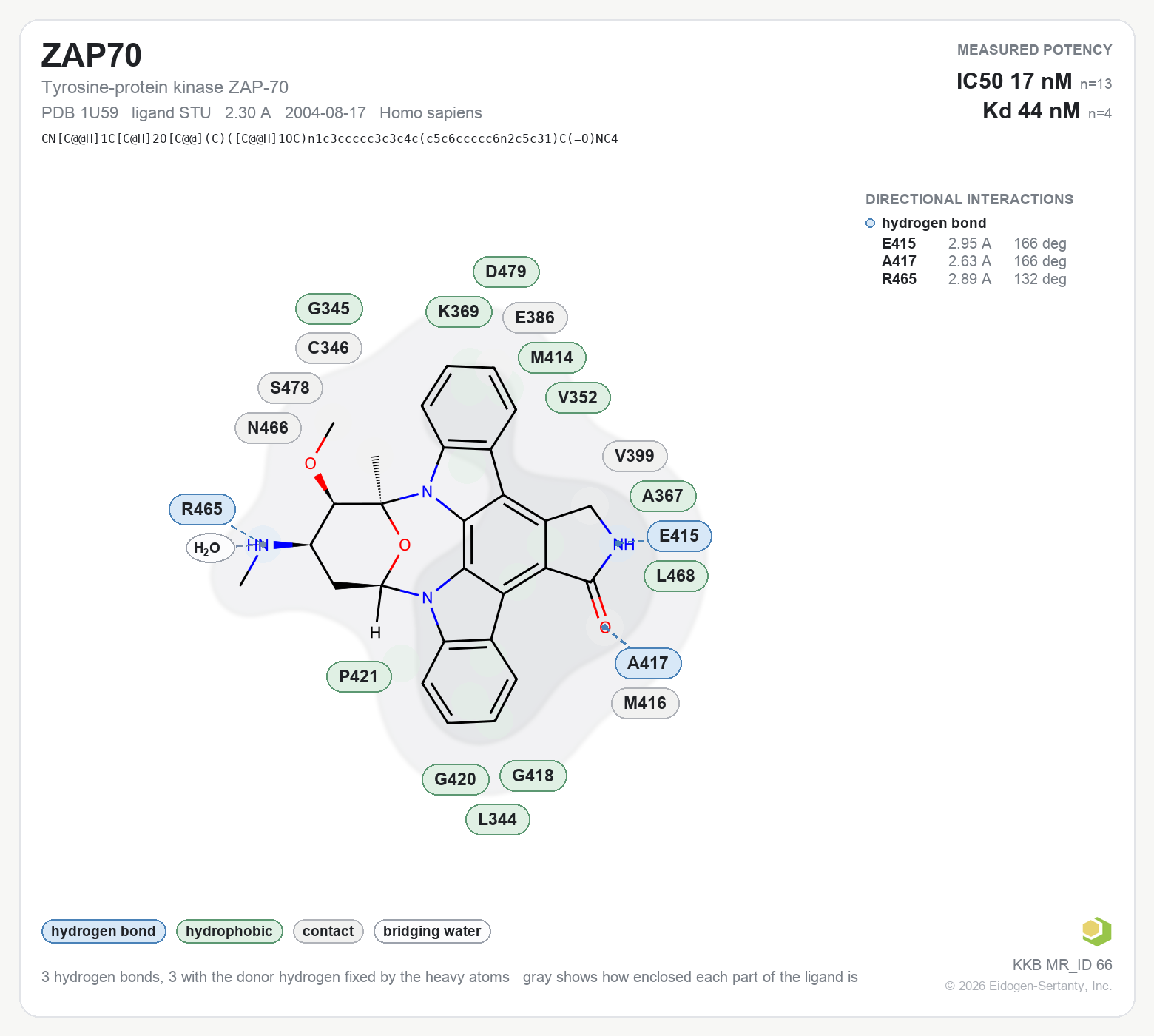The image size is (1154, 1036).
Task: Click the E415 row in interactions table
Action: click(974, 243)
